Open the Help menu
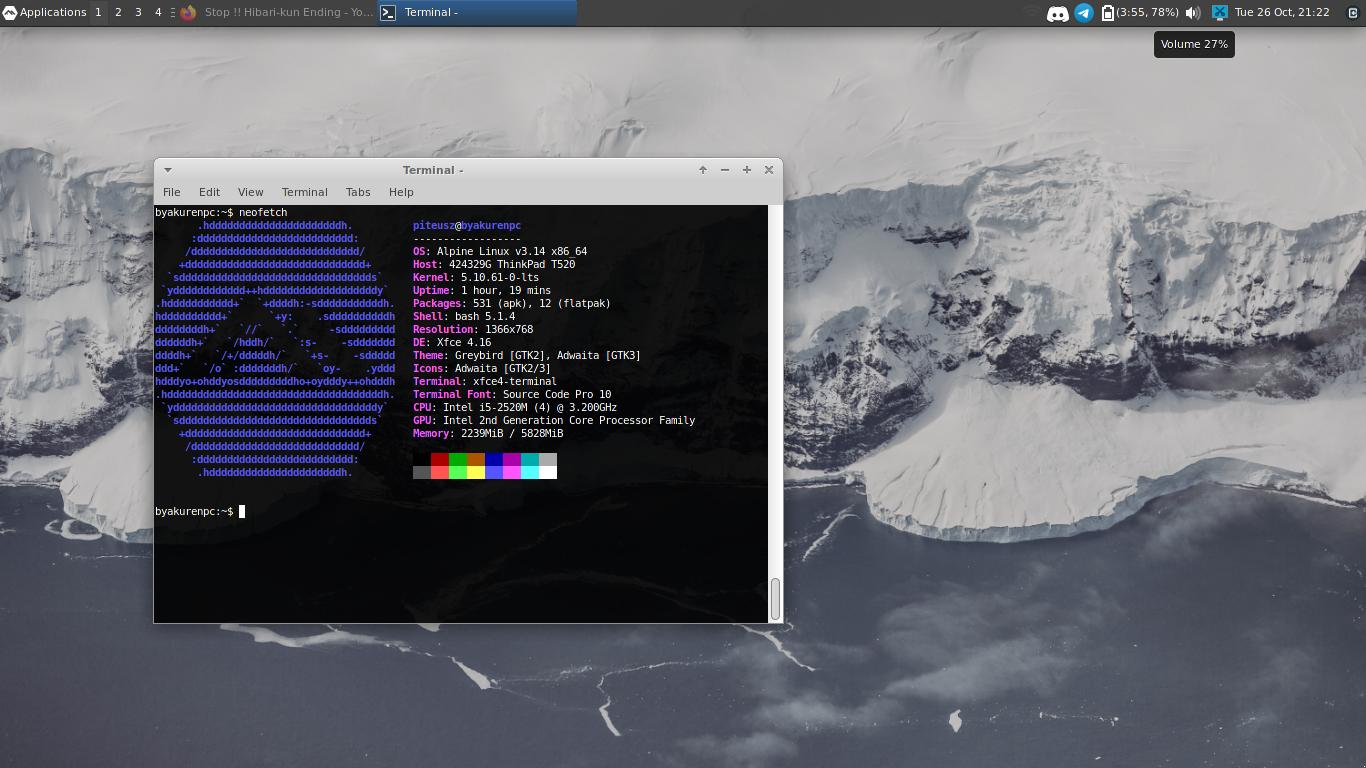Image resolution: width=1366 pixels, height=768 pixels. 401,192
